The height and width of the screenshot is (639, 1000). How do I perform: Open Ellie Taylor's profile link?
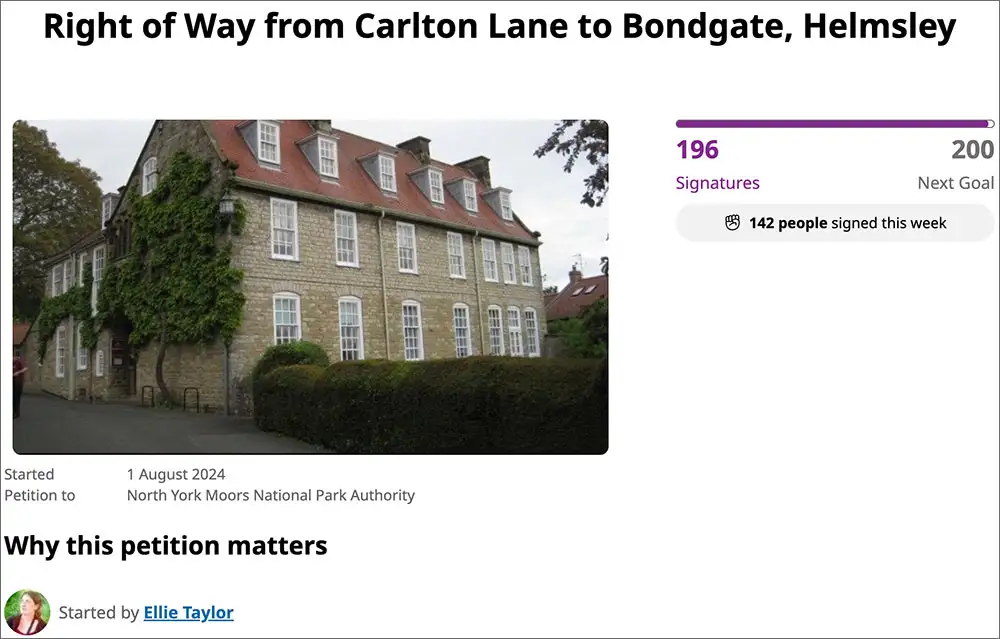(188, 612)
